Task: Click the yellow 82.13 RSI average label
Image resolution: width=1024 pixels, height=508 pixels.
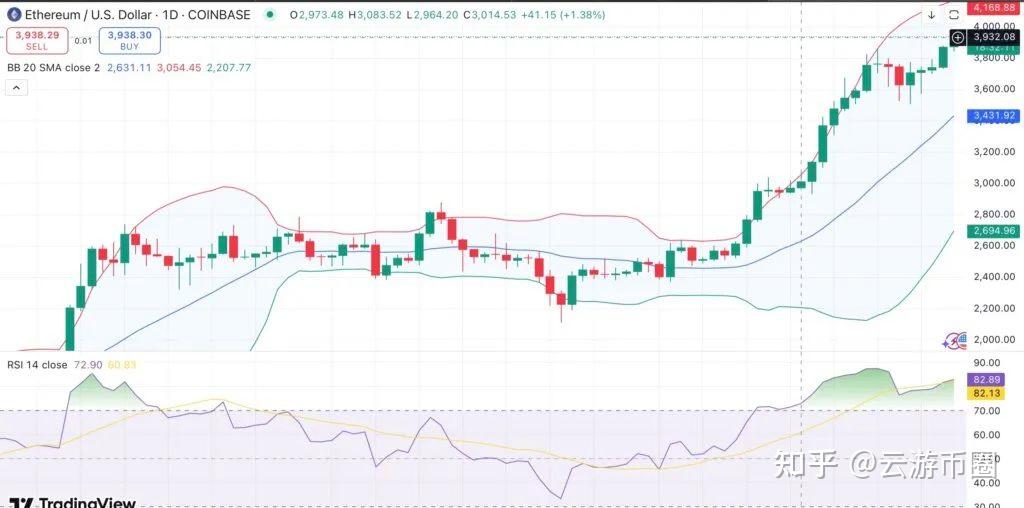Action: (984, 393)
